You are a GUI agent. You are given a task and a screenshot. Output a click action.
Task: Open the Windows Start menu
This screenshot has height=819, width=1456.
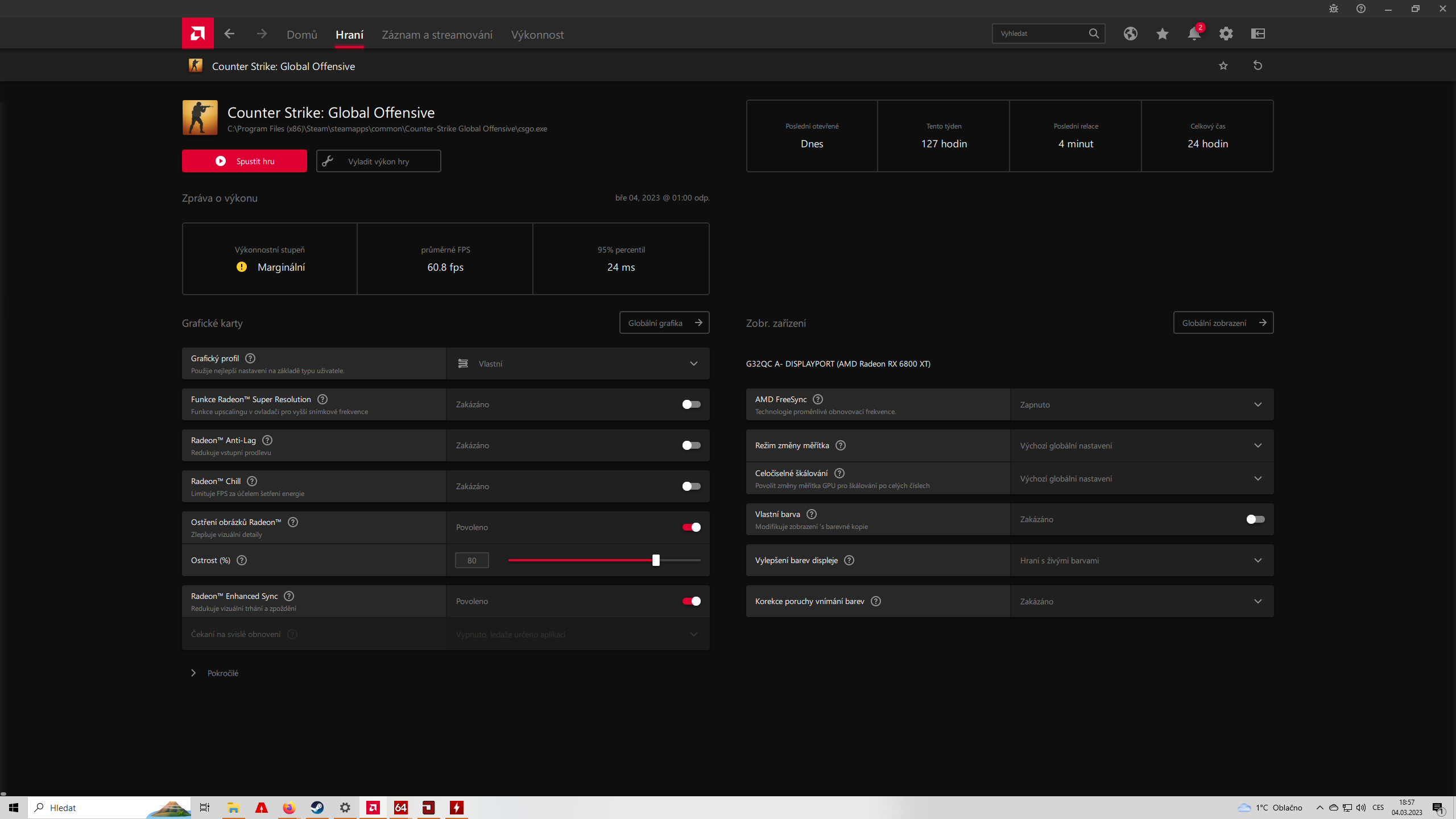[14, 808]
